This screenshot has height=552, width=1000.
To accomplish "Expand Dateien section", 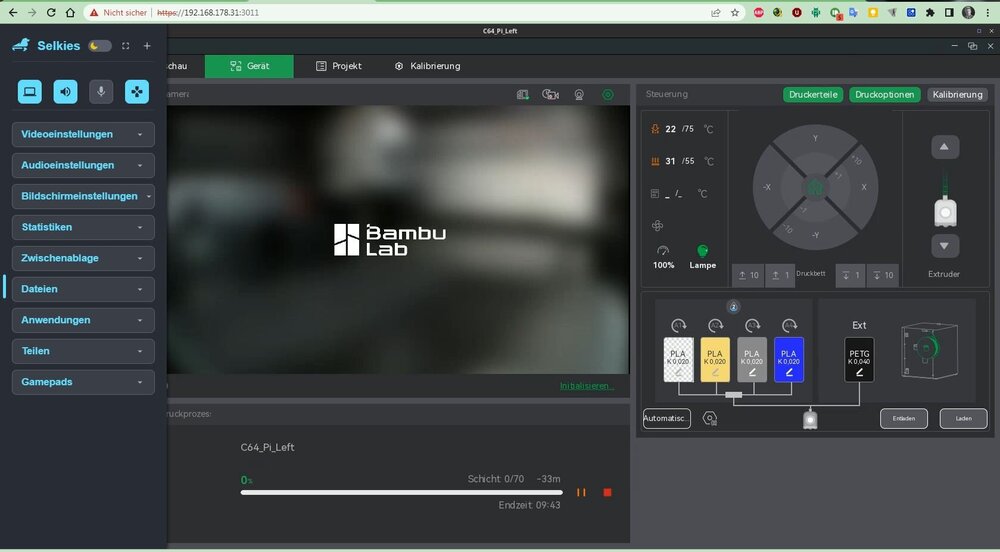I will click(83, 289).
